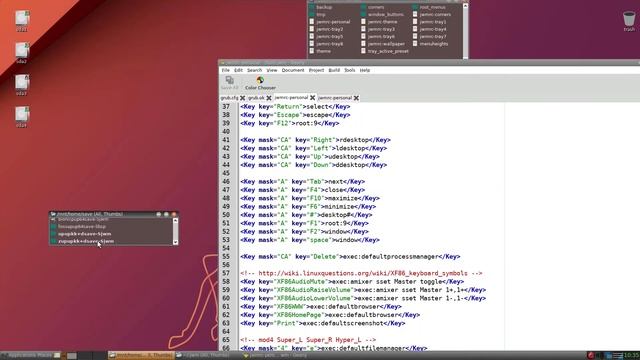Image resolution: width=640 pixels, height=360 pixels.
Task: Open the Color Chooser toolbar icon
Action: (x=260, y=83)
